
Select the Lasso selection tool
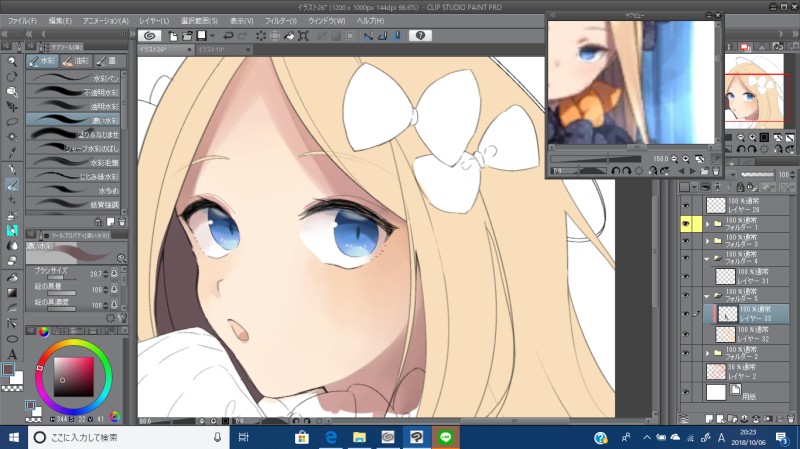point(12,122)
